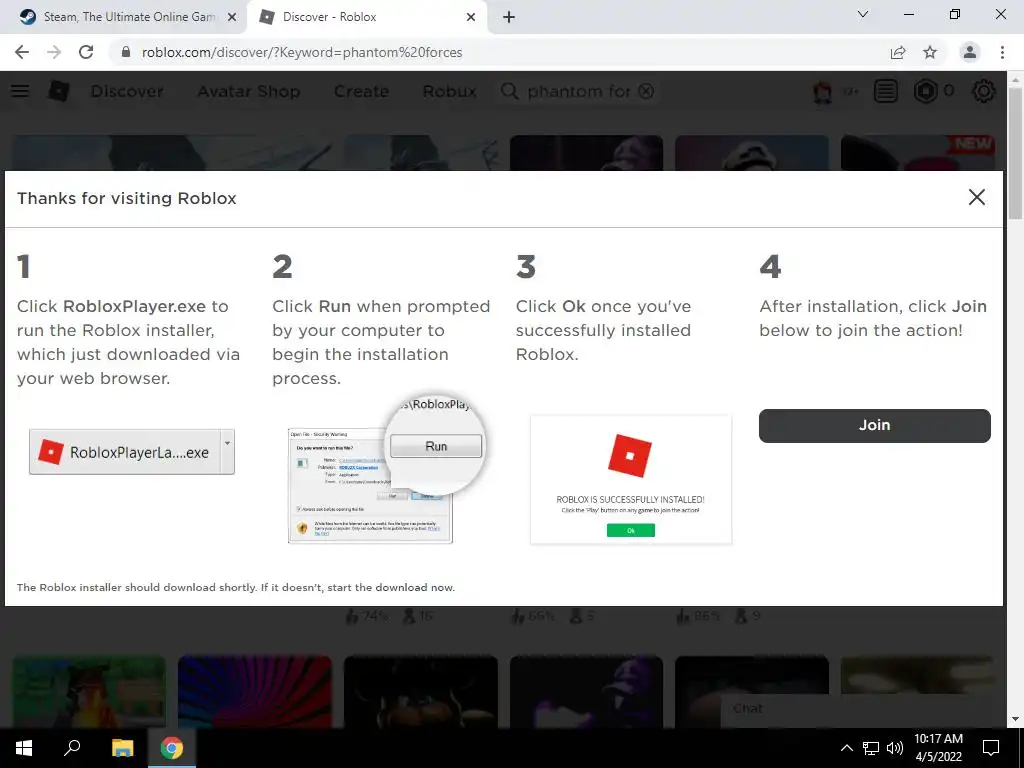Select the Discover - Roblox tab
The width and height of the screenshot is (1024, 768).
click(x=366, y=17)
